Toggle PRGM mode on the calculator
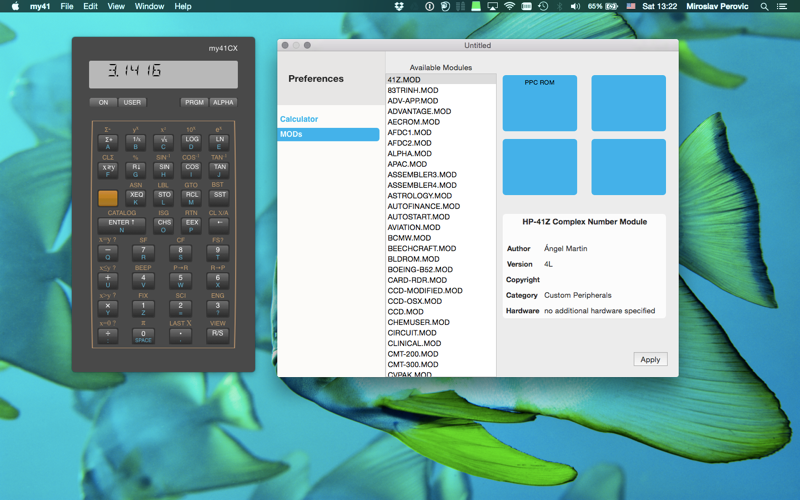 [x=194, y=103]
